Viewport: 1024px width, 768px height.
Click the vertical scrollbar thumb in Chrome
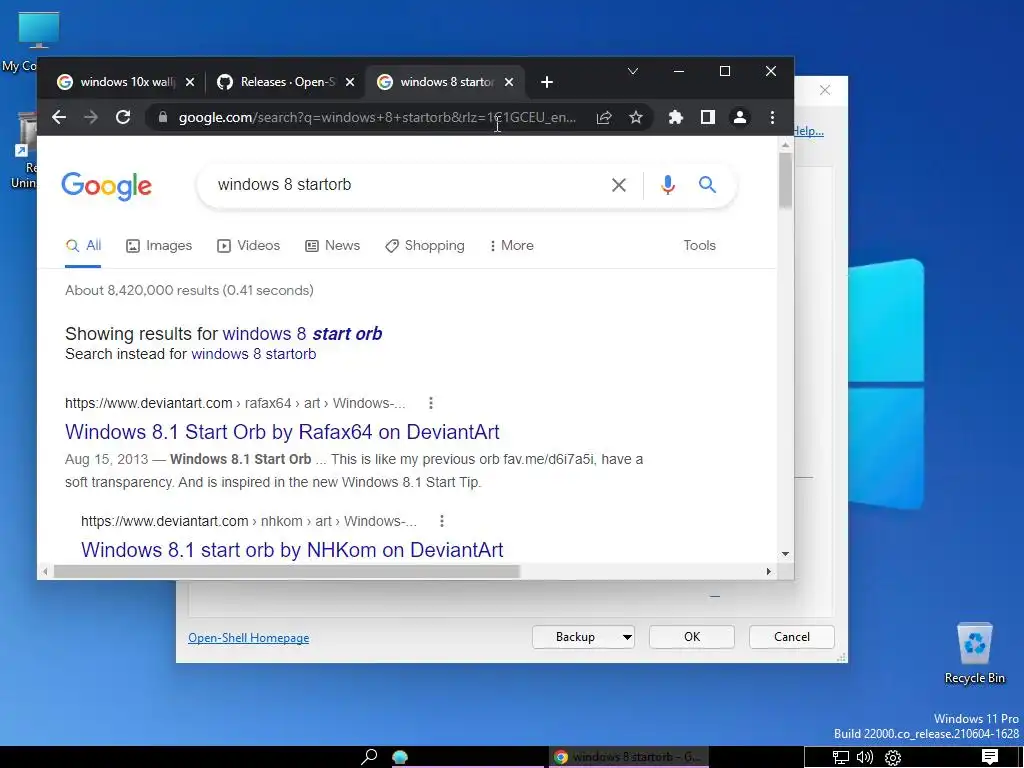click(785, 180)
